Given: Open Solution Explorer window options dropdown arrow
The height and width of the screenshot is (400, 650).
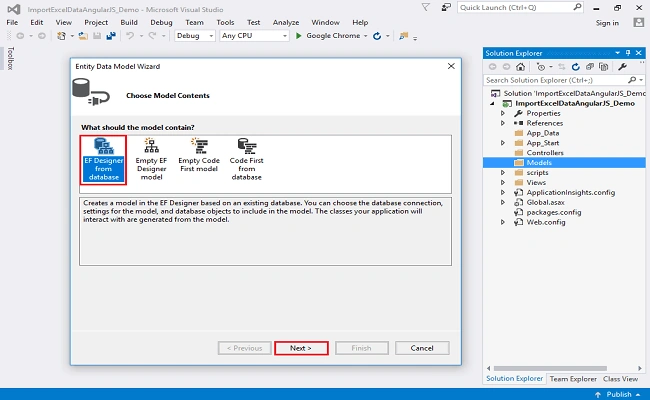Looking at the screenshot, I should pyautogui.click(x=617, y=53).
